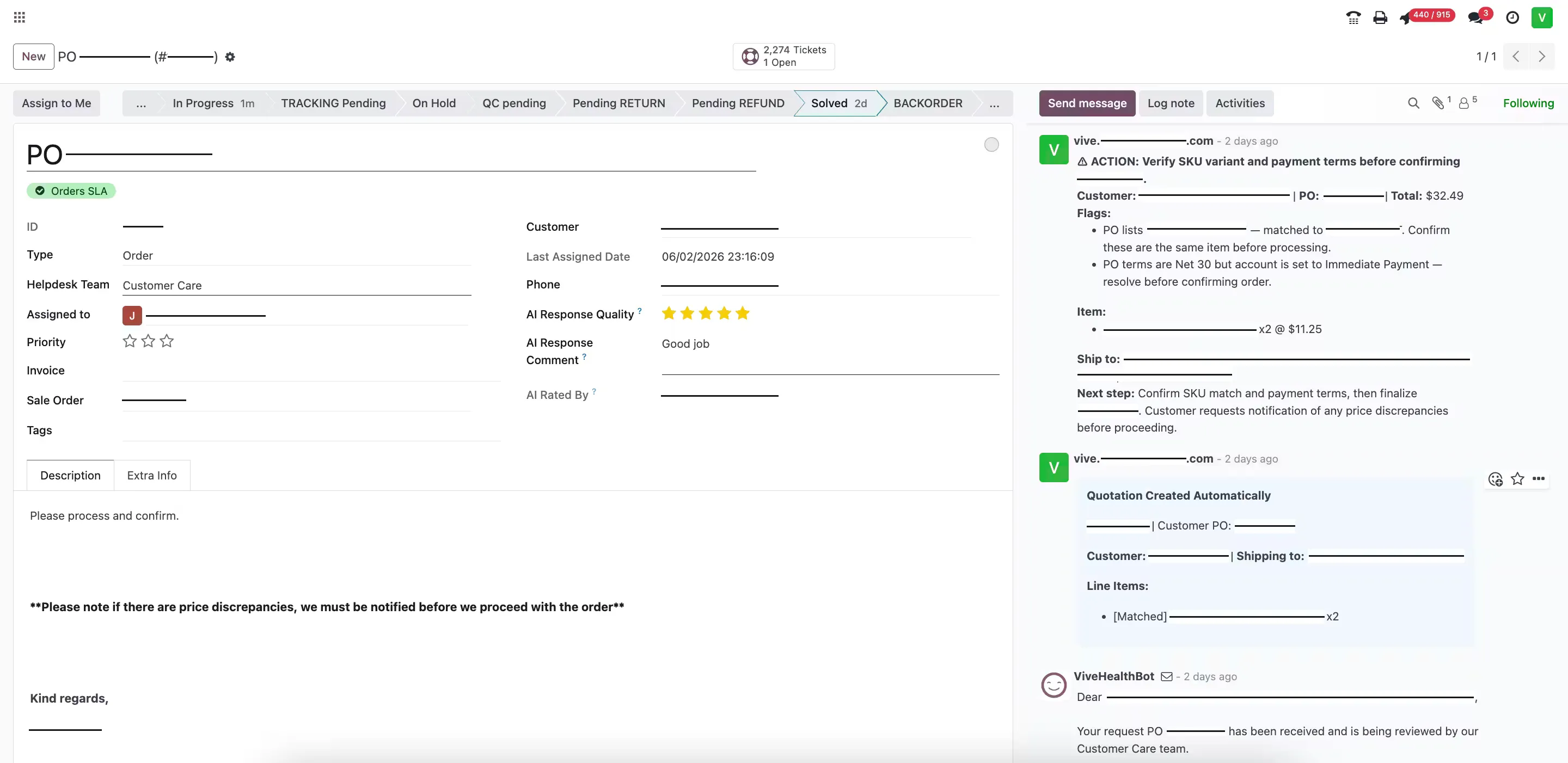This screenshot has height=763, width=1568.
Task: Set priority to three stars
Action: (167, 341)
